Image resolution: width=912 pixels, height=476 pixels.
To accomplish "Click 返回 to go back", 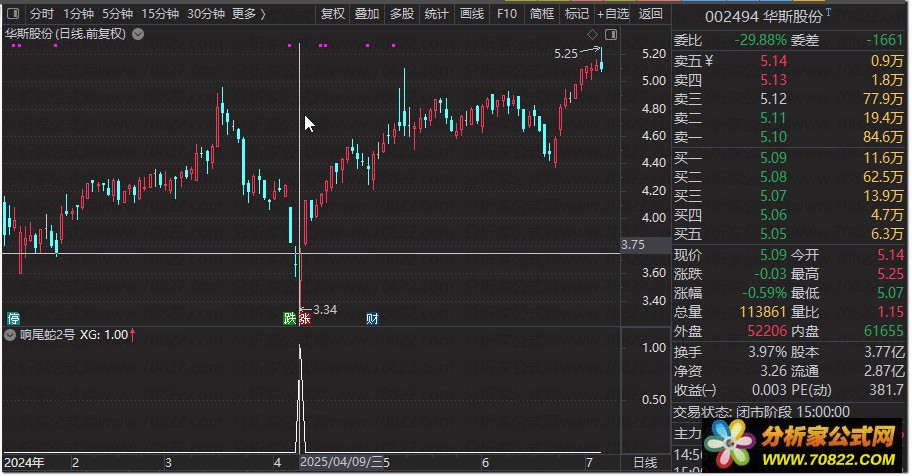I will pos(650,13).
